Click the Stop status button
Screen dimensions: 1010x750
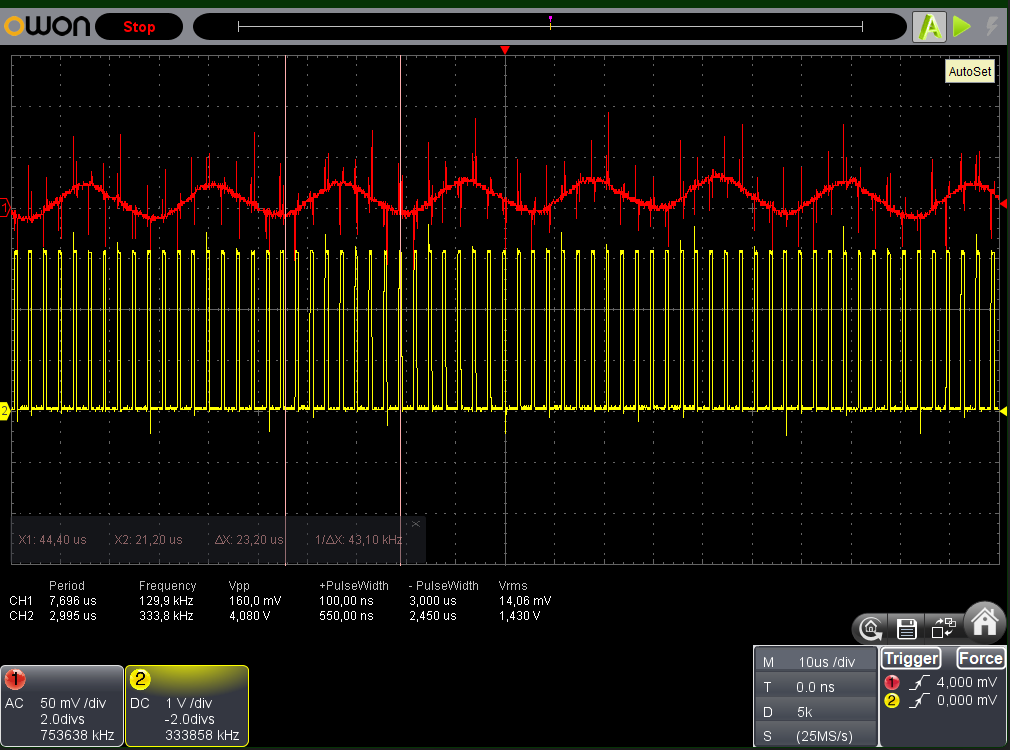[139, 27]
